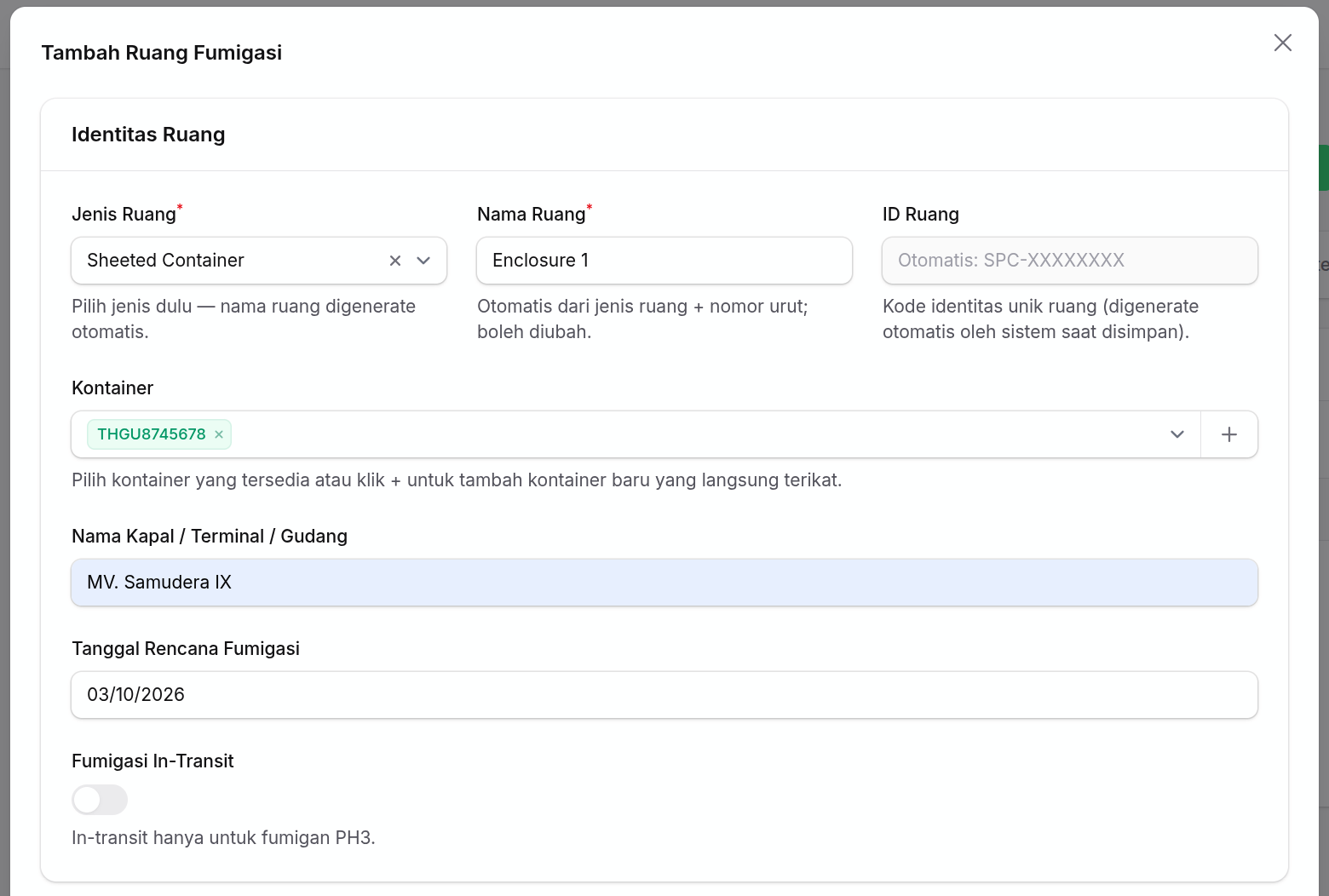Click the Tambah Ruang Fumigasi dialog title
Screen dimensions: 1329x896
click(162, 53)
